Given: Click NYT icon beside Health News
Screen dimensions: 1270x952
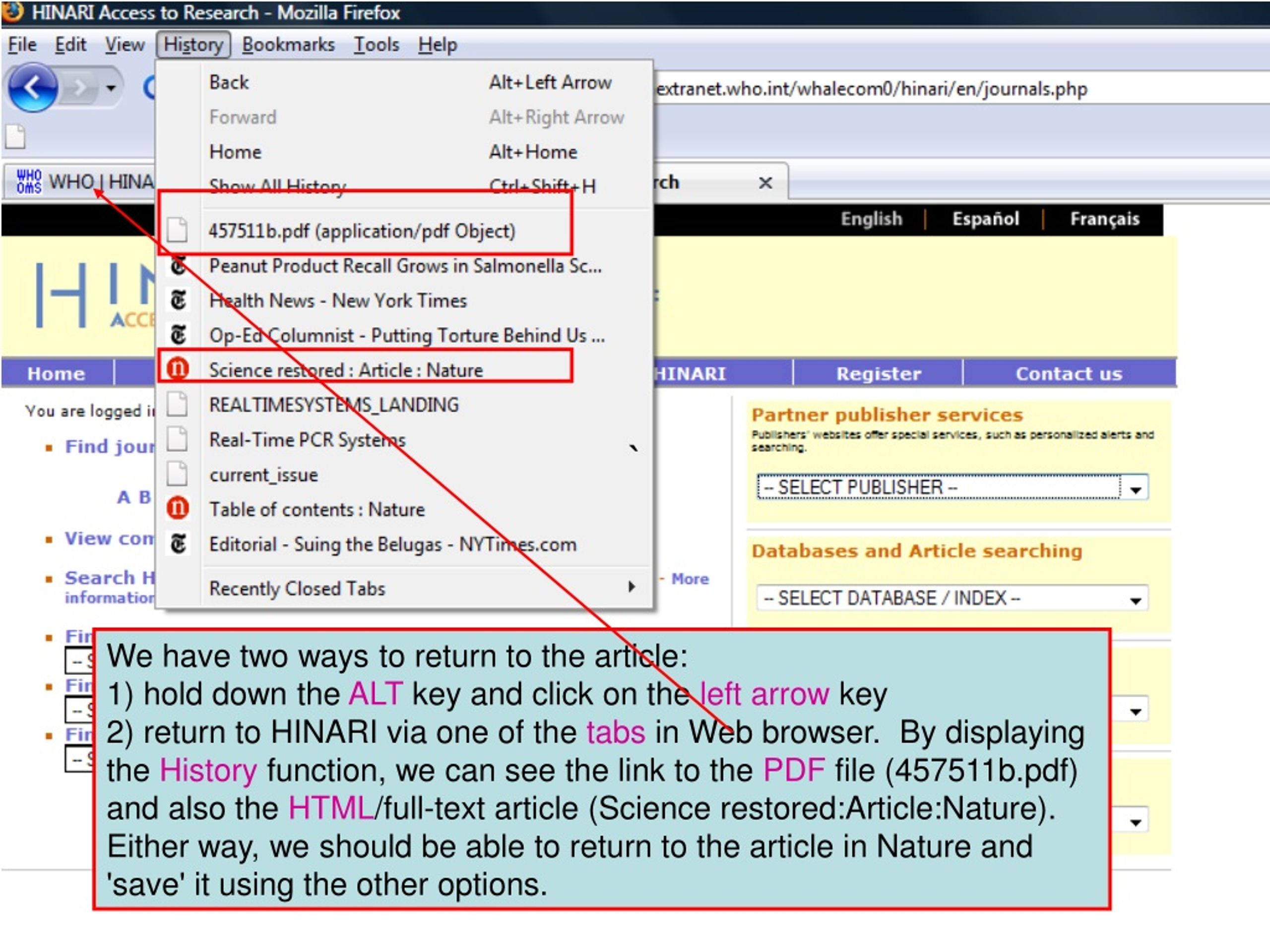Looking at the screenshot, I should tap(178, 300).
